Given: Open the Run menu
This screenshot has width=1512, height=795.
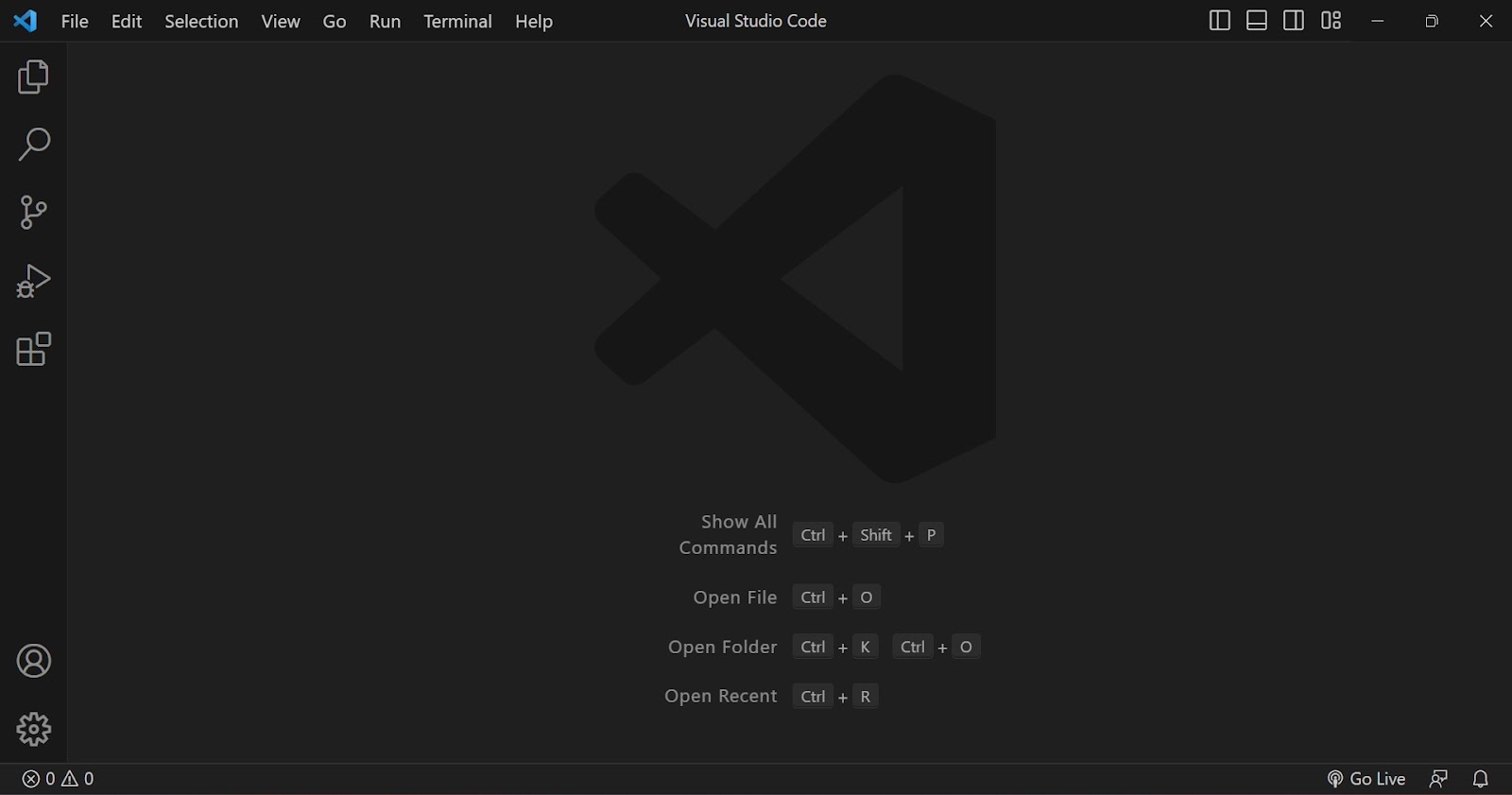Looking at the screenshot, I should point(385,21).
